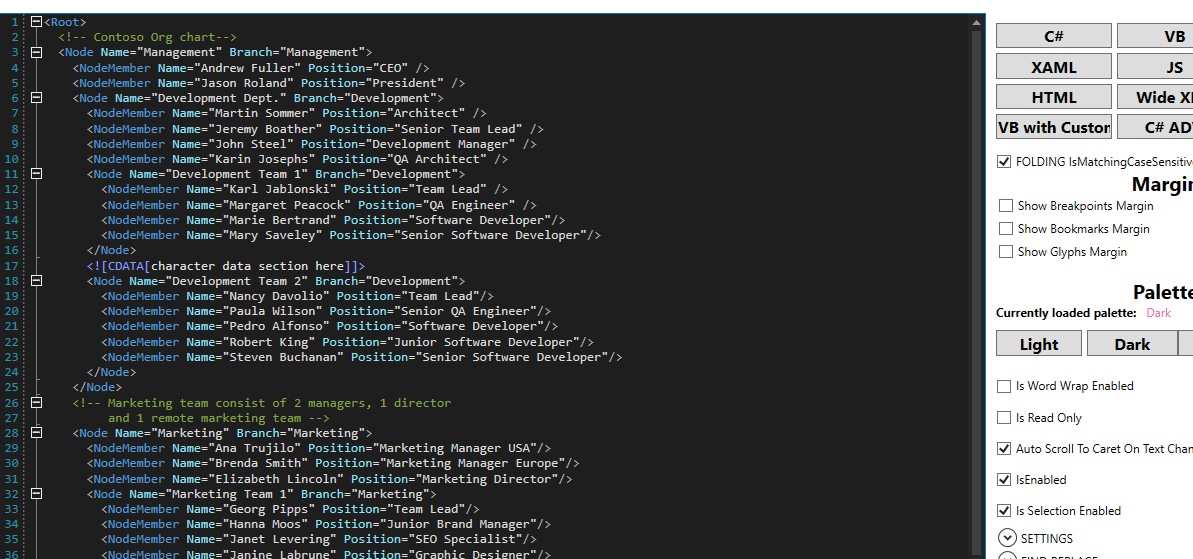Click the editor scrollbar up arrow
This screenshot has width=1193, height=559.
(x=977, y=23)
